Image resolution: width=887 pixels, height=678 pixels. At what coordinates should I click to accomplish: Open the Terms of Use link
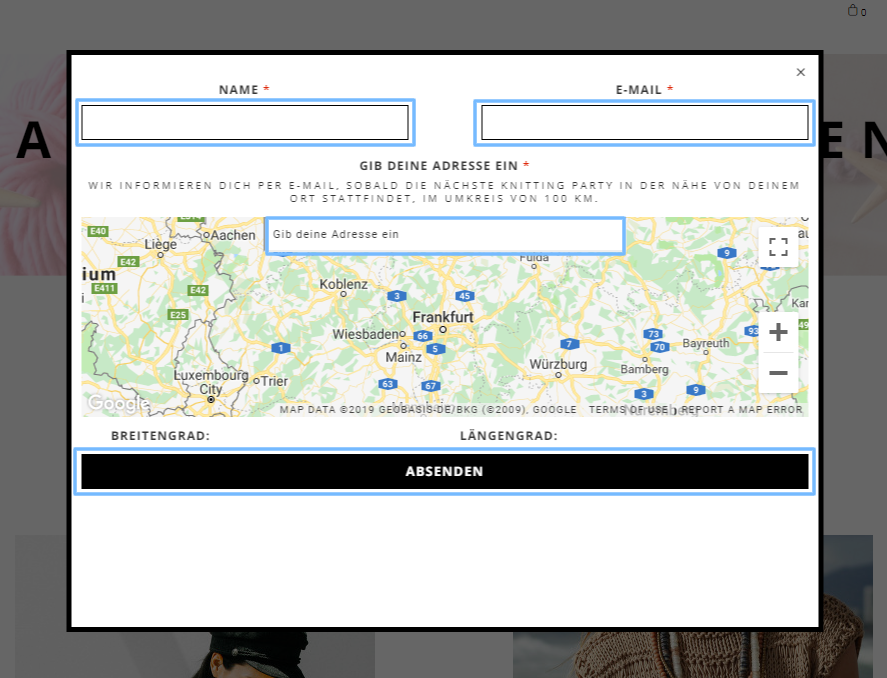[628, 410]
